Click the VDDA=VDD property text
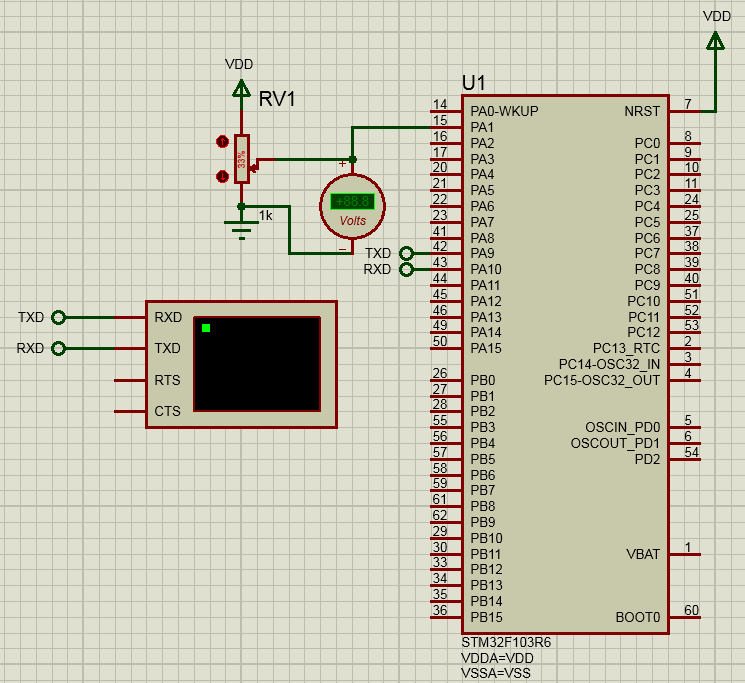Image resolution: width=745 pixels, height=683 pixels. 497,658
